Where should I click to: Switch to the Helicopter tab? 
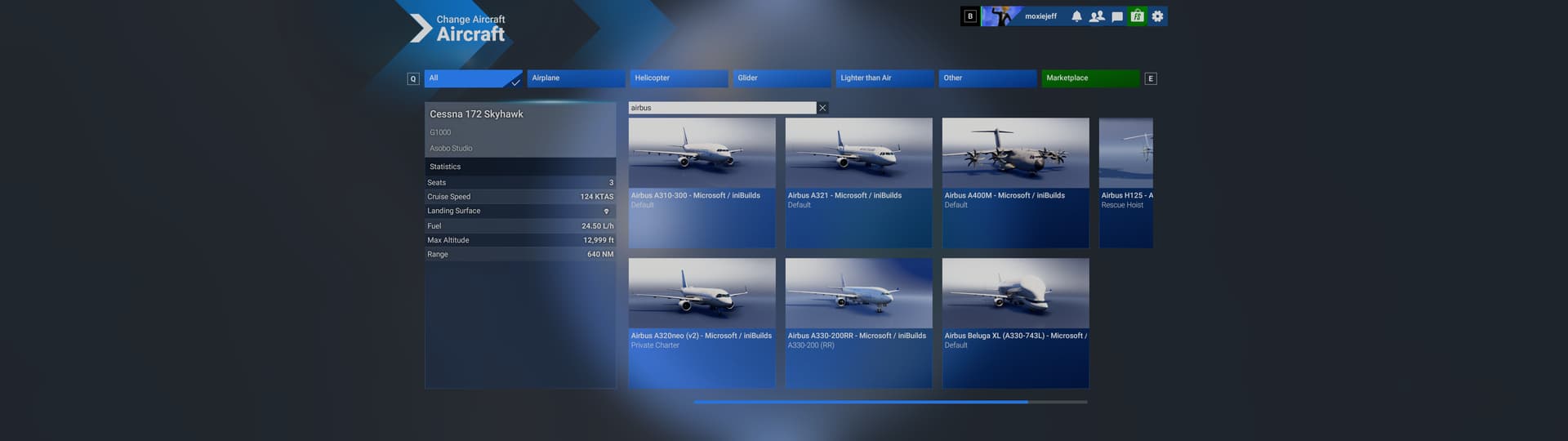point(679,78)
